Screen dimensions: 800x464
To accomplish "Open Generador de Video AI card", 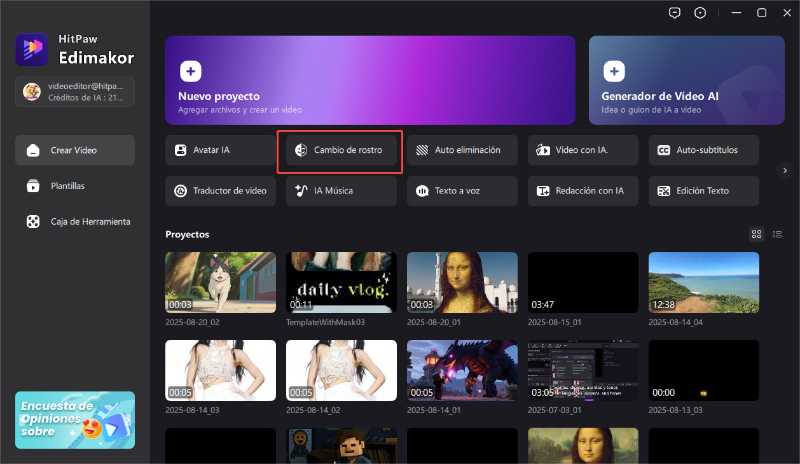I will (687, 80).
